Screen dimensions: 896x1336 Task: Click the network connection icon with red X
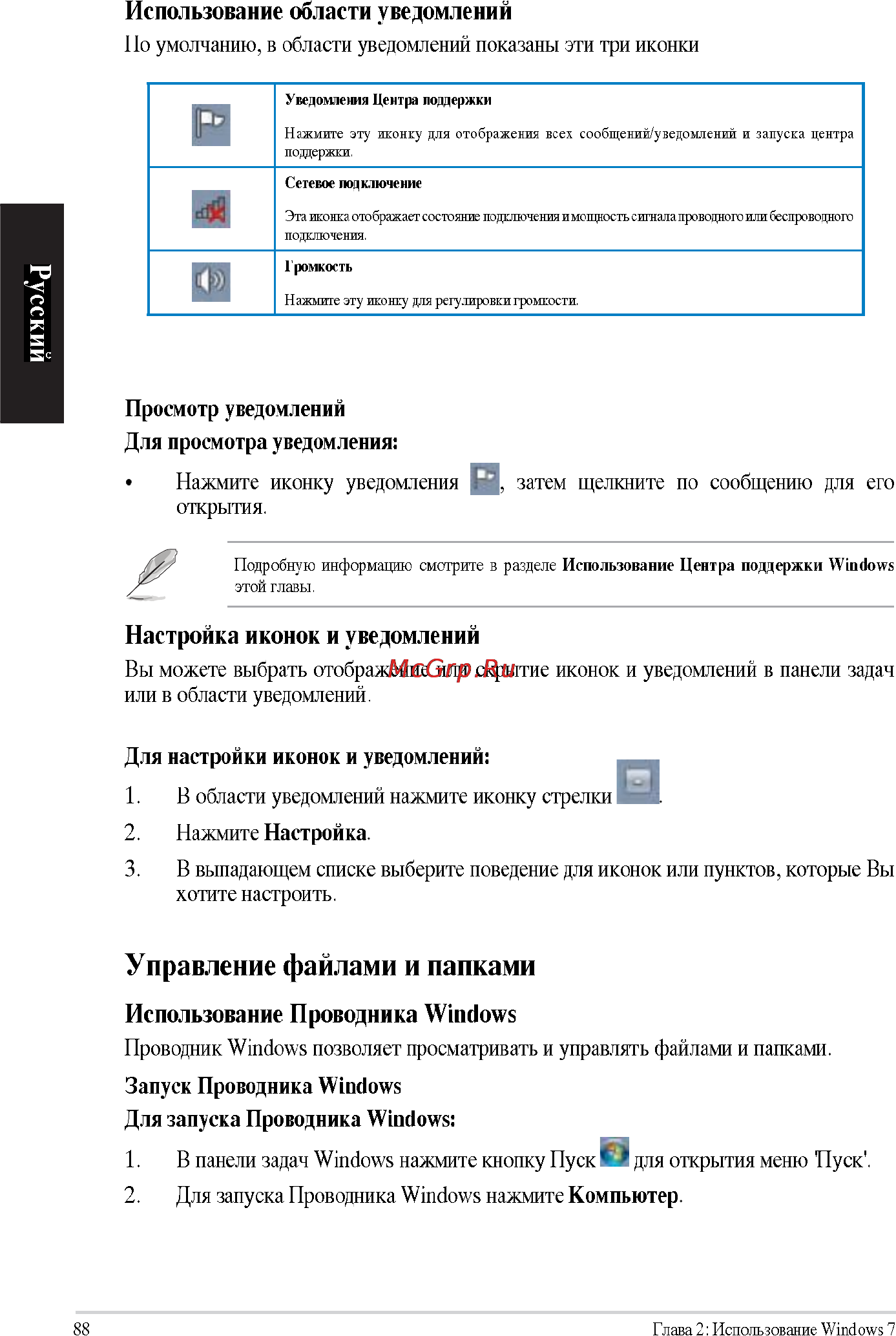[x=211, y=209]
